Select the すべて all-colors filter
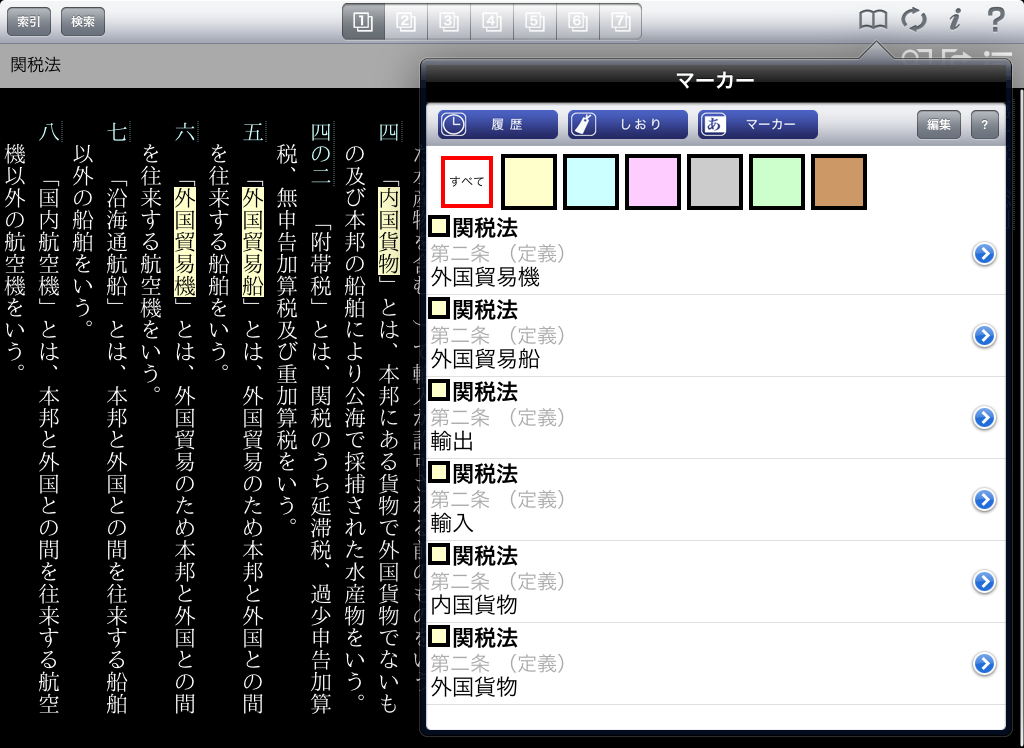1024x748 pixels. coord(467,182)
